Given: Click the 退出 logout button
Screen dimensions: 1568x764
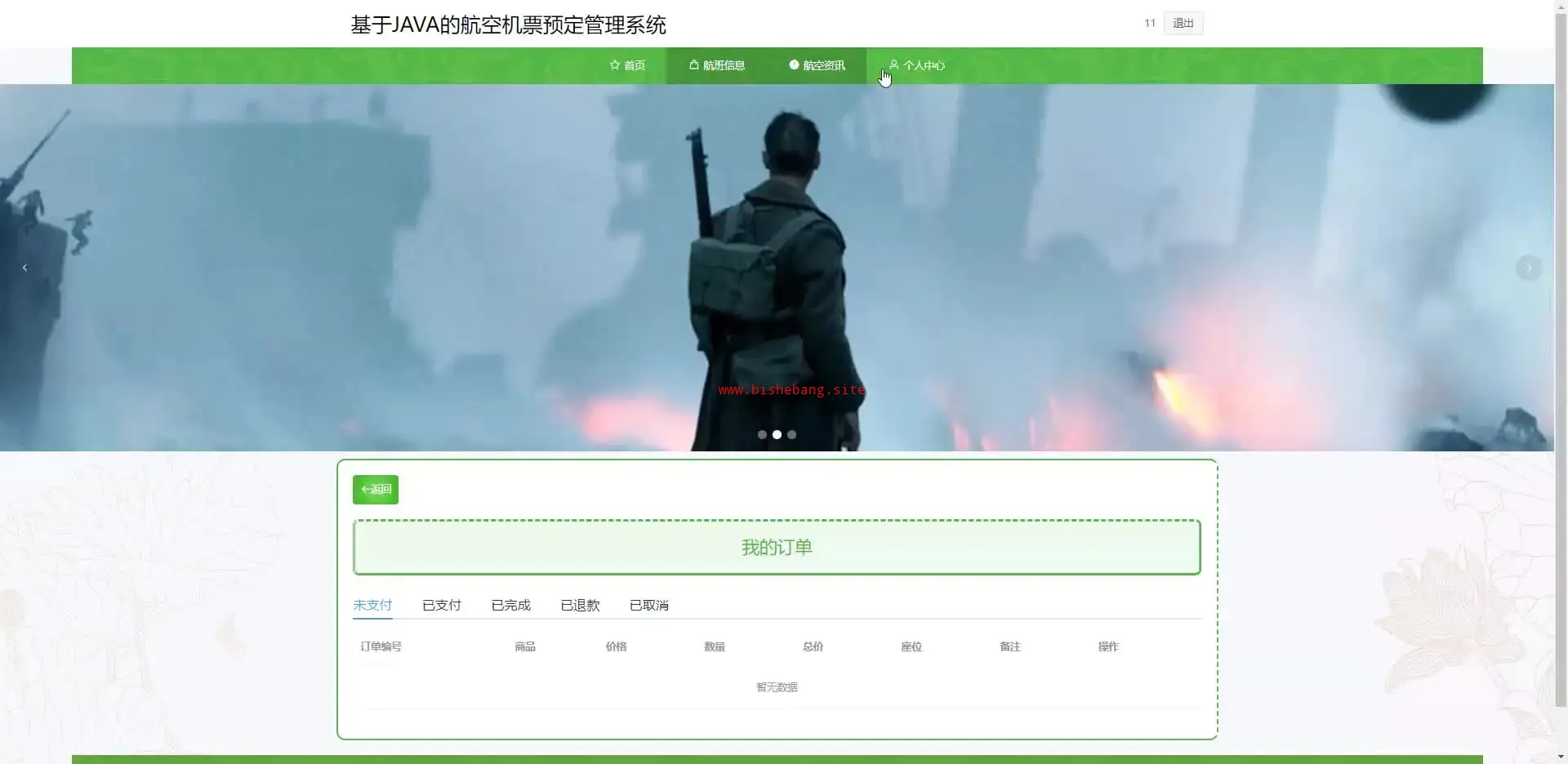Looking at the screenshot, I should [1183, 24].
